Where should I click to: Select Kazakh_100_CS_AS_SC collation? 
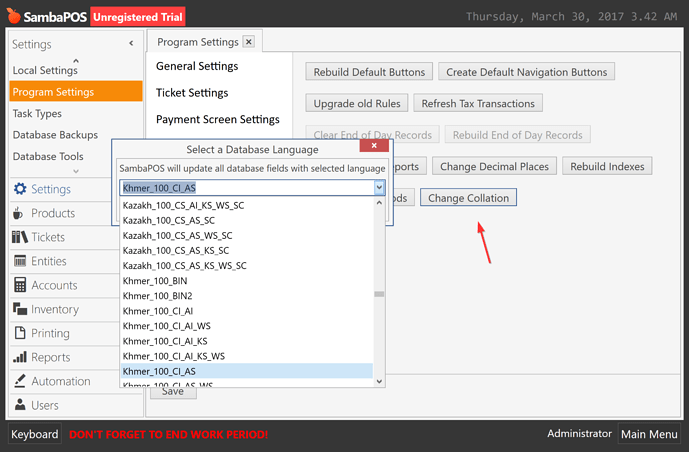click(247, 220)
